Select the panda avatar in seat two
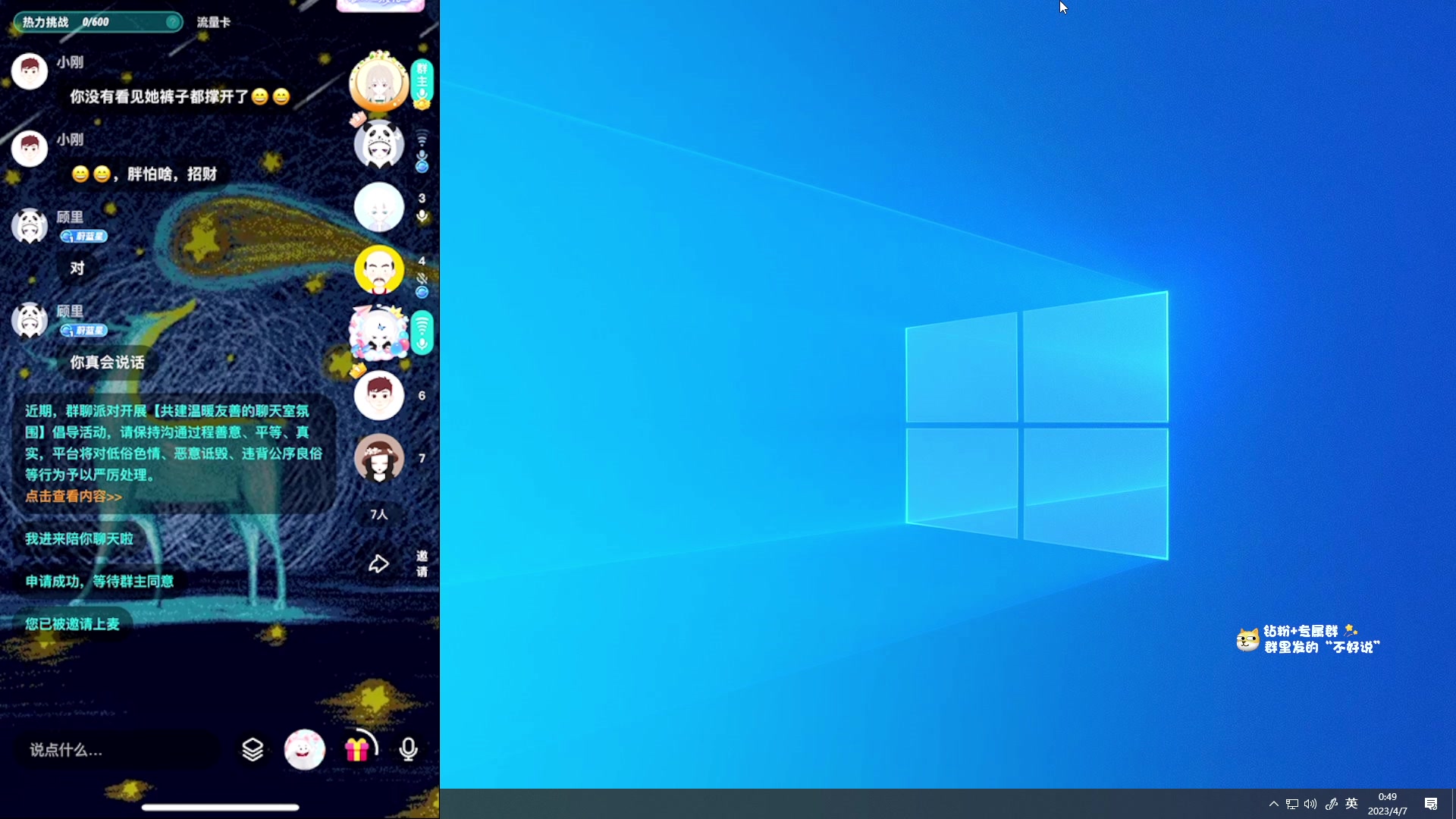Viewport: 1456px width, 819px height. click(378, 144)
